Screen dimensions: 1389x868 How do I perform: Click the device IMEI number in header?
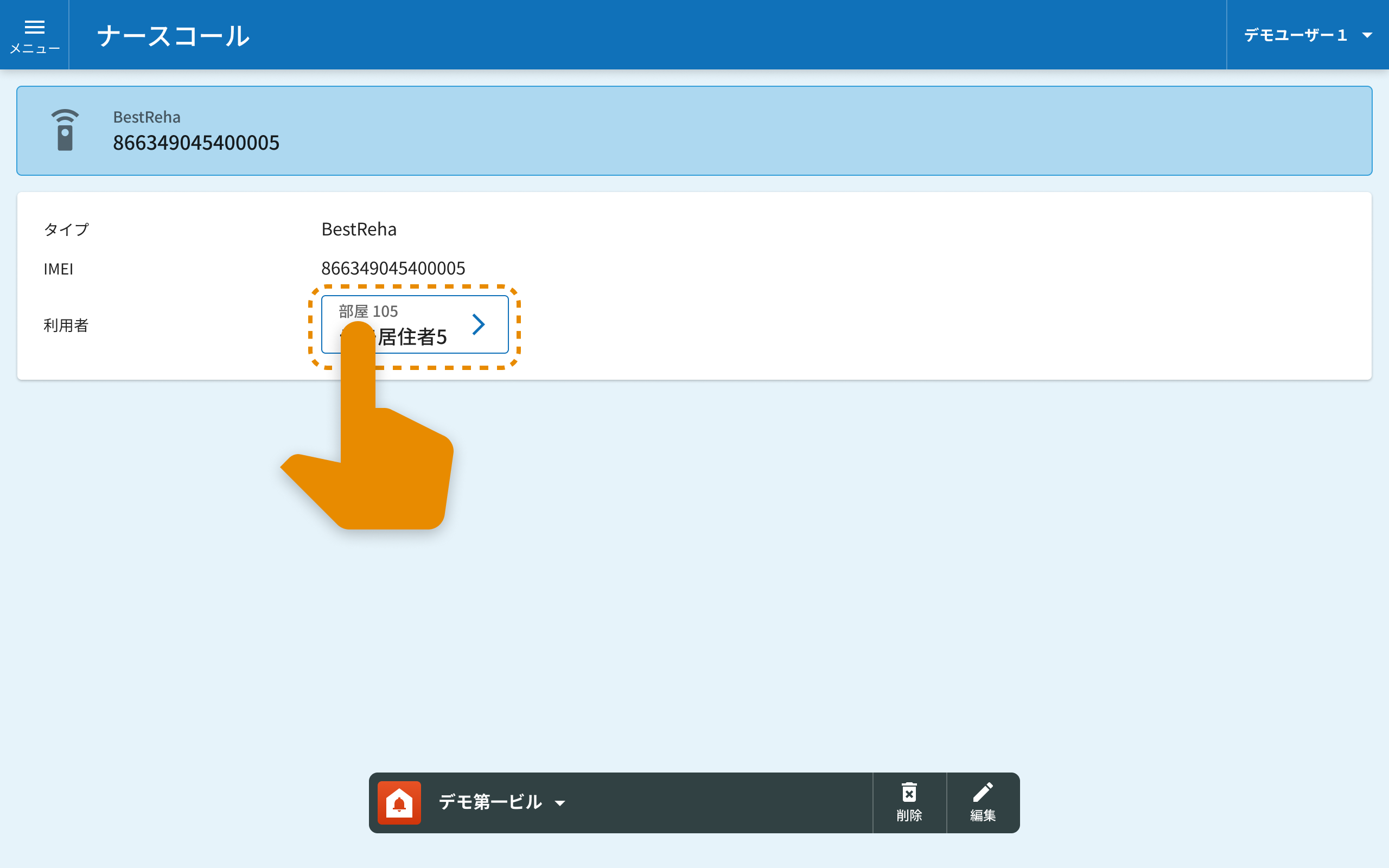(x=196, y=142)
